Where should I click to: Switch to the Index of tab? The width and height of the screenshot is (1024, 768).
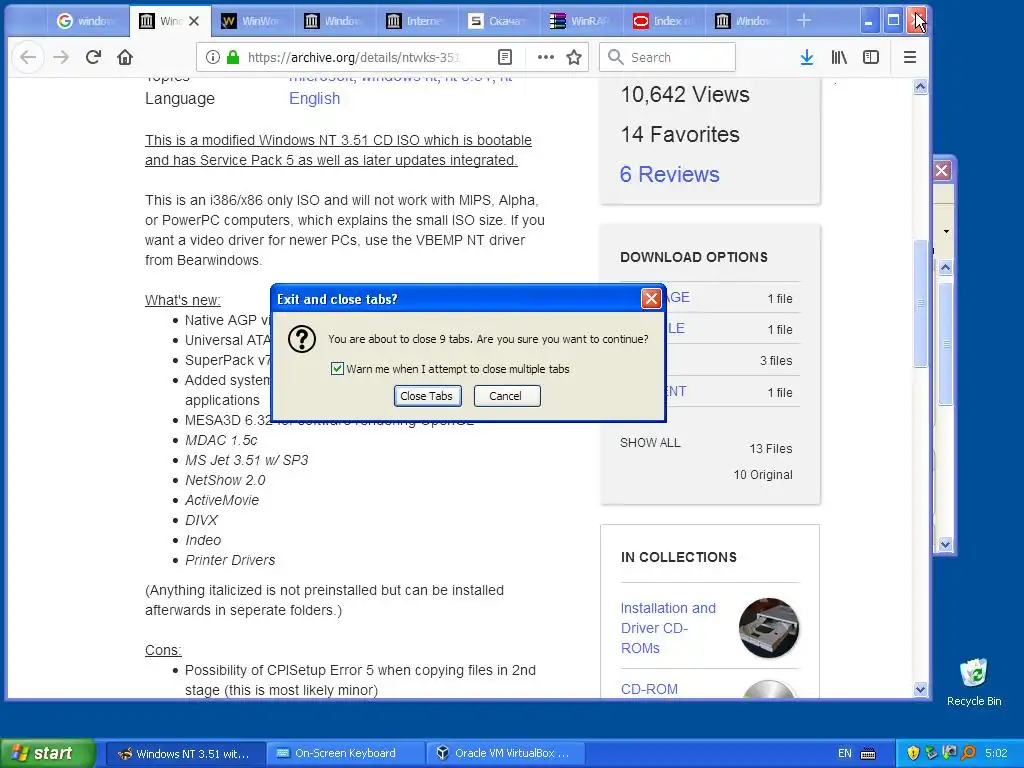(x=663, y=21)
